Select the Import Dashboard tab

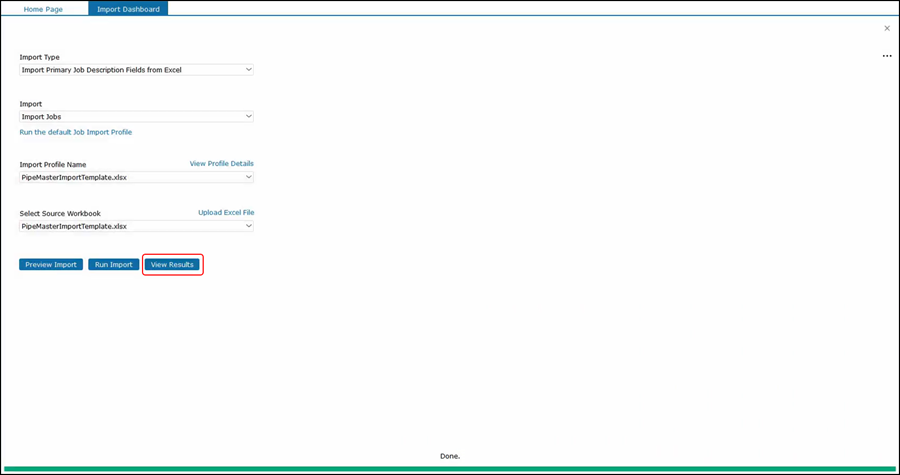point(128,9)
